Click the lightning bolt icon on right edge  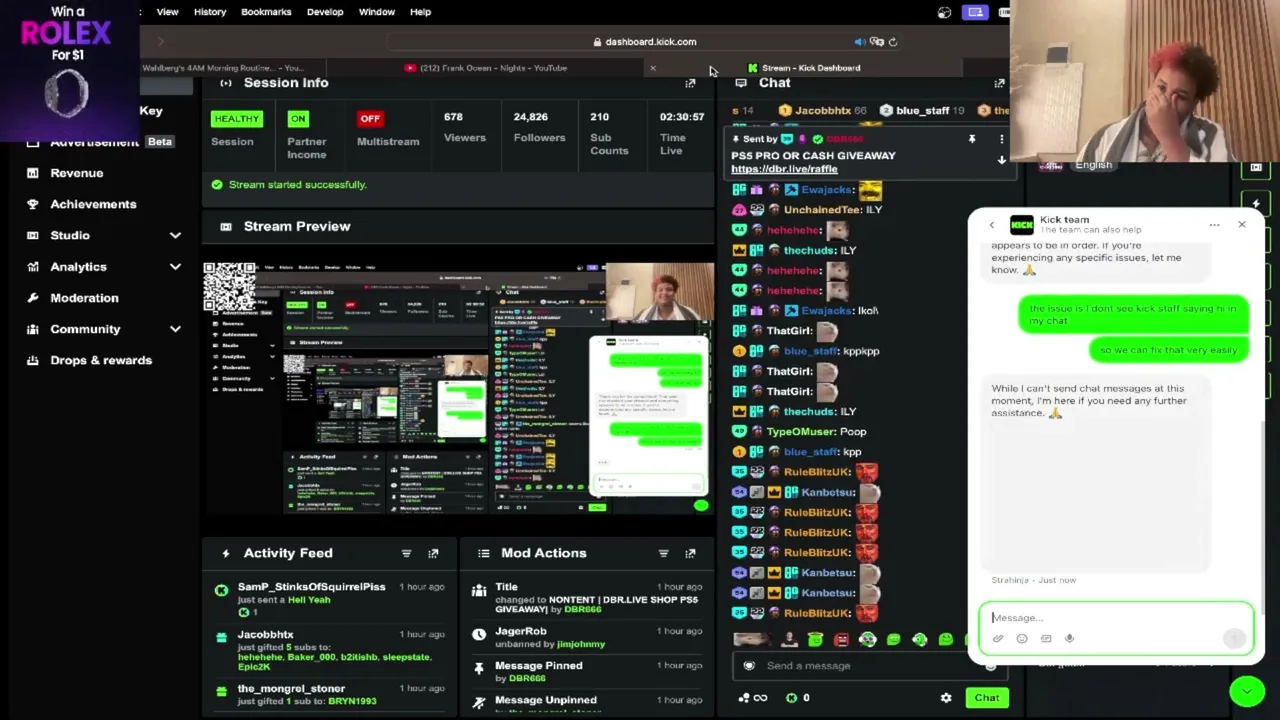tap(1256, 204)
